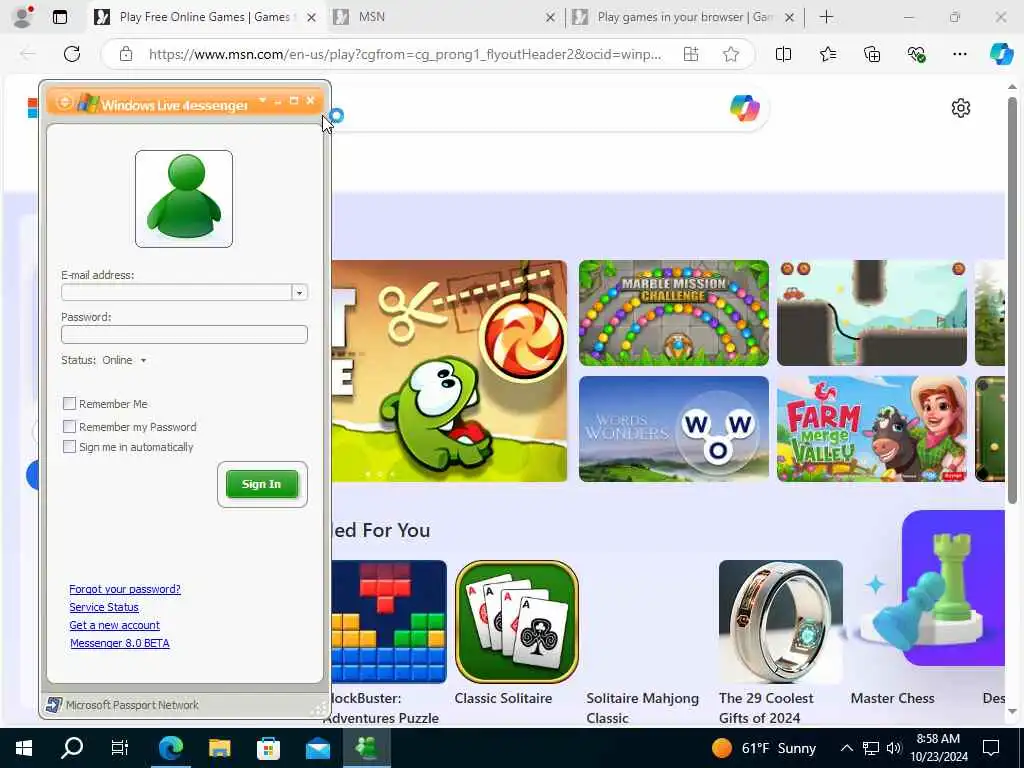
Task: Check Remember my Password
Action: pyautogui.click(x=69, y=426)
